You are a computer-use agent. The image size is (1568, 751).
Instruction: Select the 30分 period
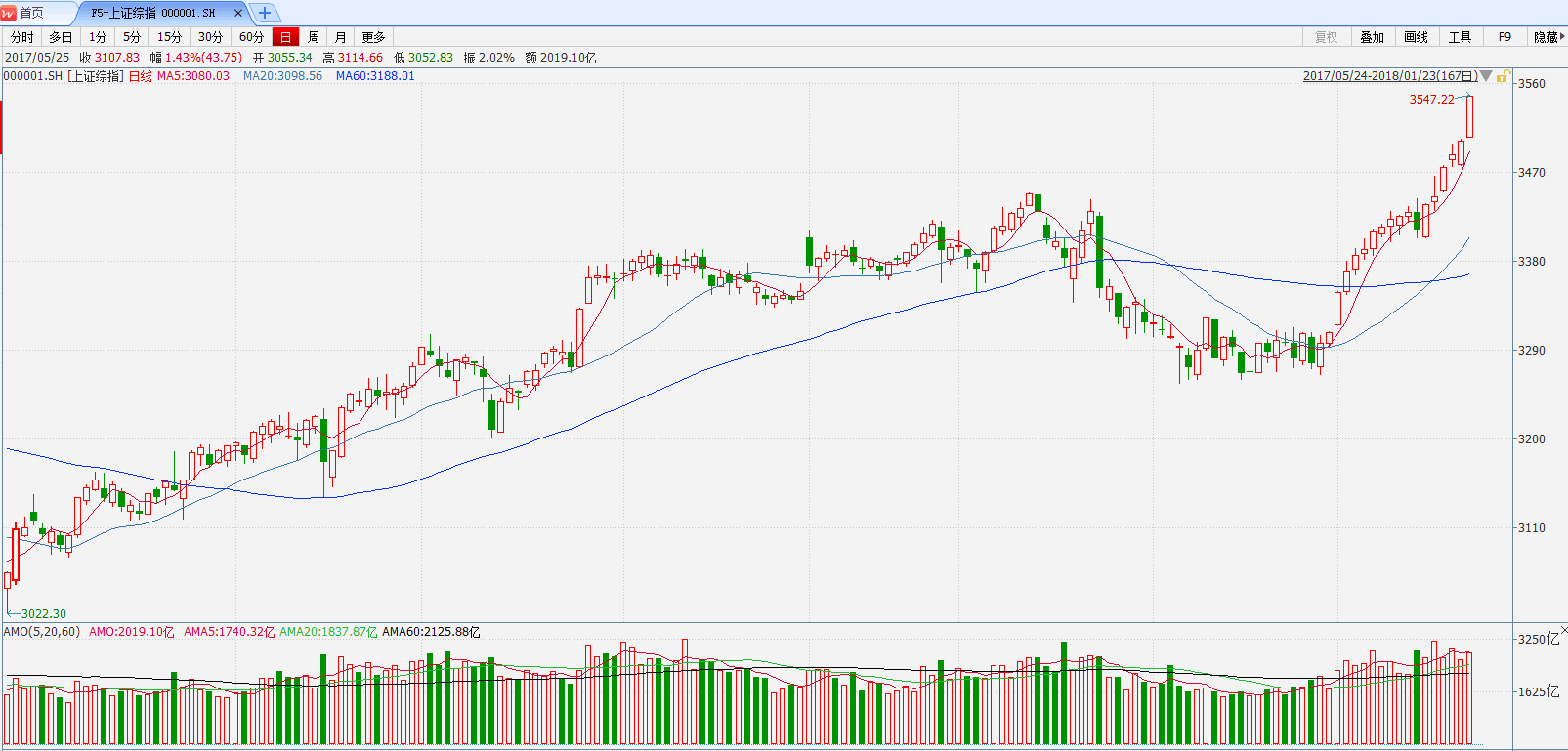[x=210, y=37]
